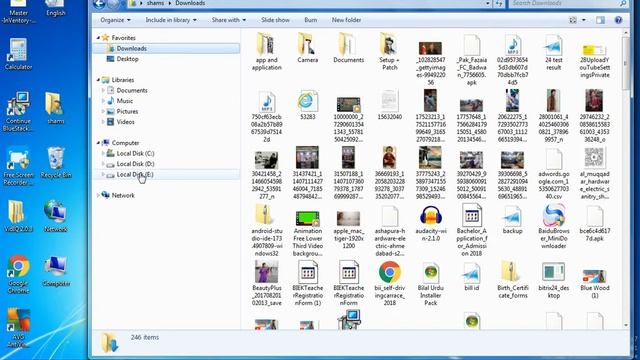Open the Organize dropdown menu
The height and width of the screenshot is (360, 640).
pos(116,20)
